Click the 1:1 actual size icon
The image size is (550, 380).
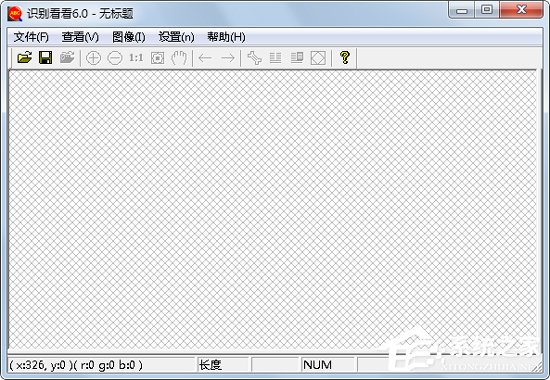click(x=136, y=58)
